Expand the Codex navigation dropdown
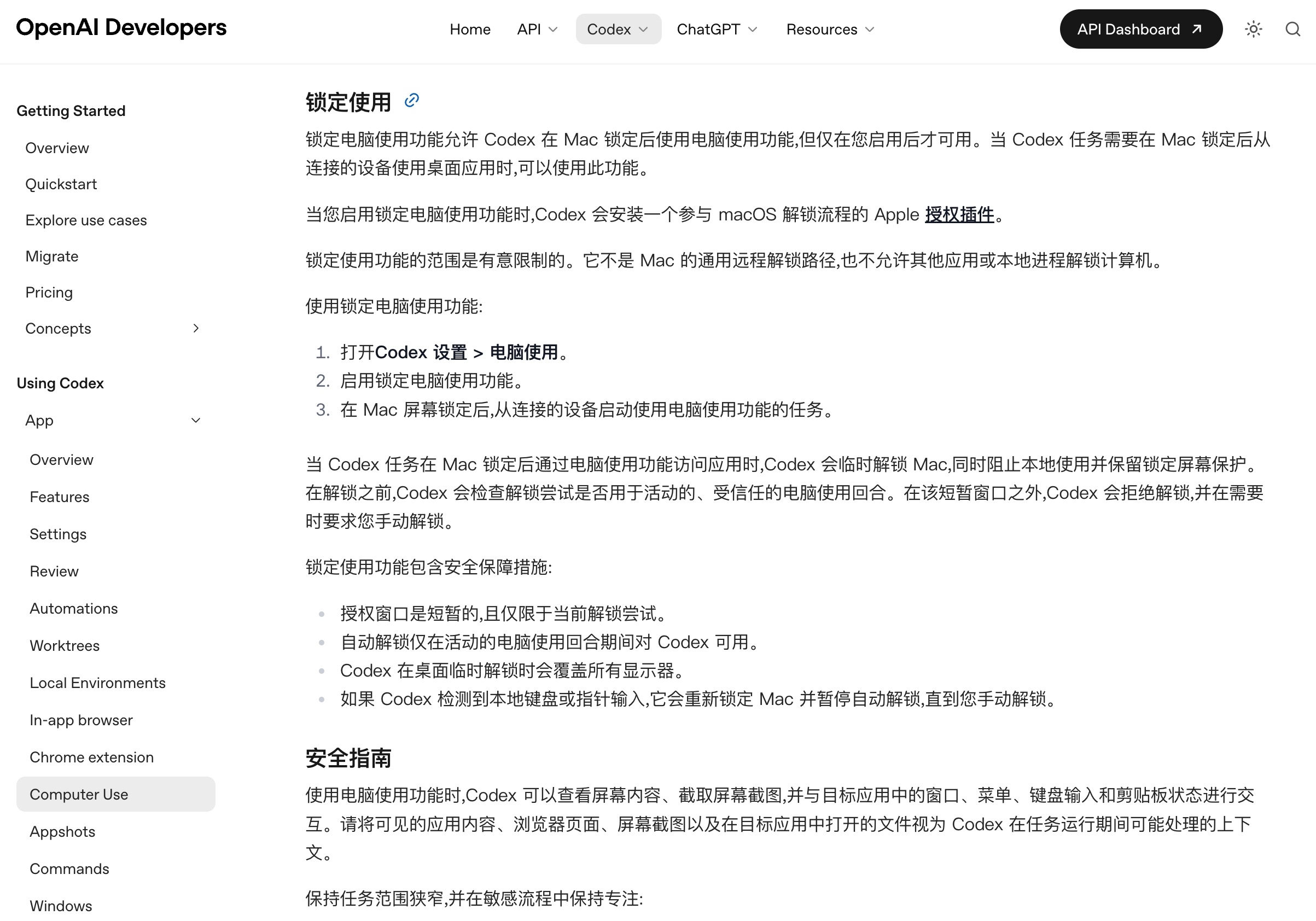Image resolution: width=1316 pixels, height=921 pixels. (618, 29)
